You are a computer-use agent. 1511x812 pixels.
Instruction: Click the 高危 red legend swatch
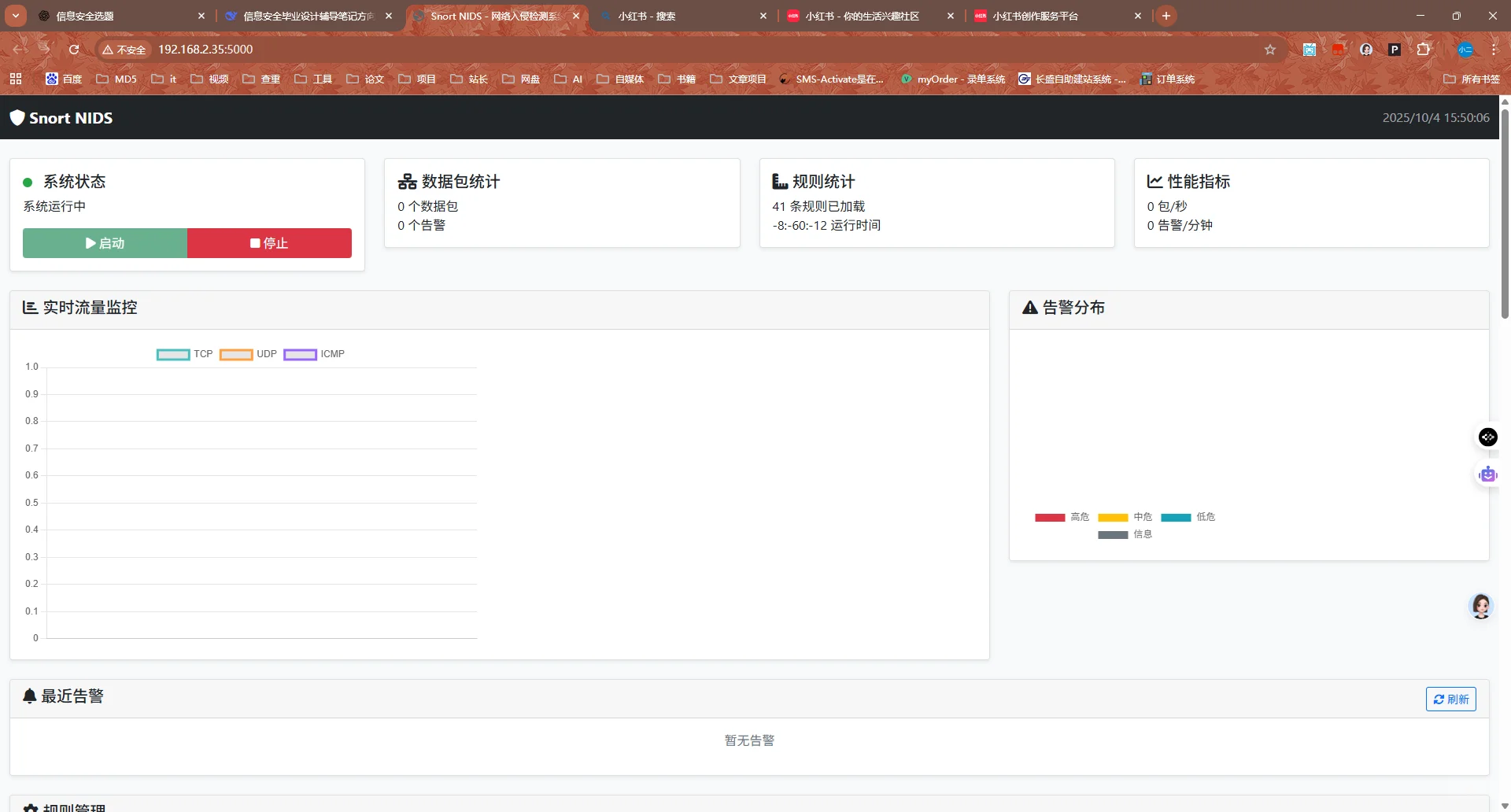(1051, 517)
